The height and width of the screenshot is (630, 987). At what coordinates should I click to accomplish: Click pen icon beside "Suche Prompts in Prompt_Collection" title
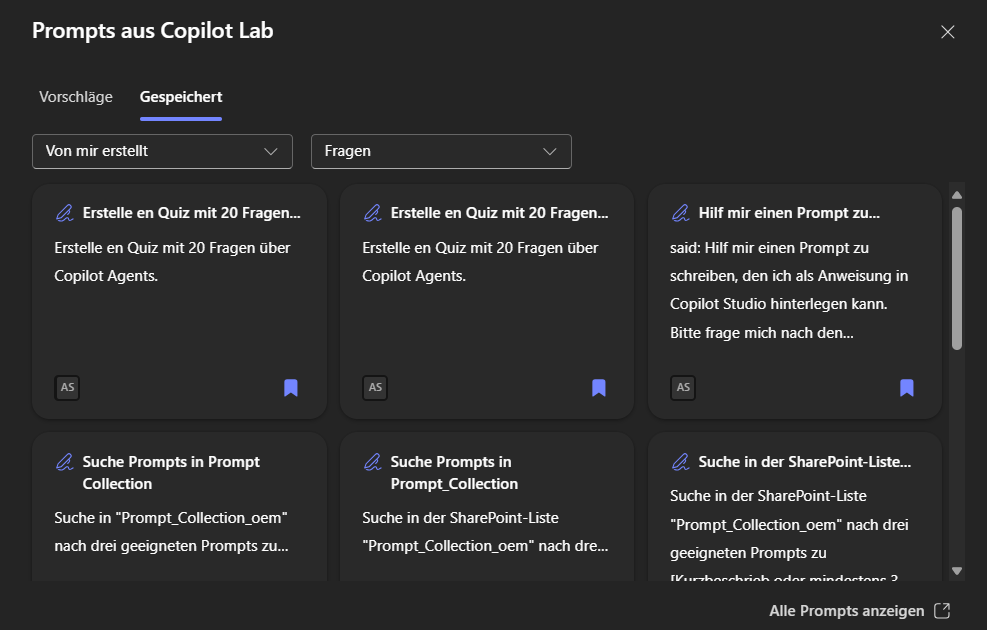[373, 463]
